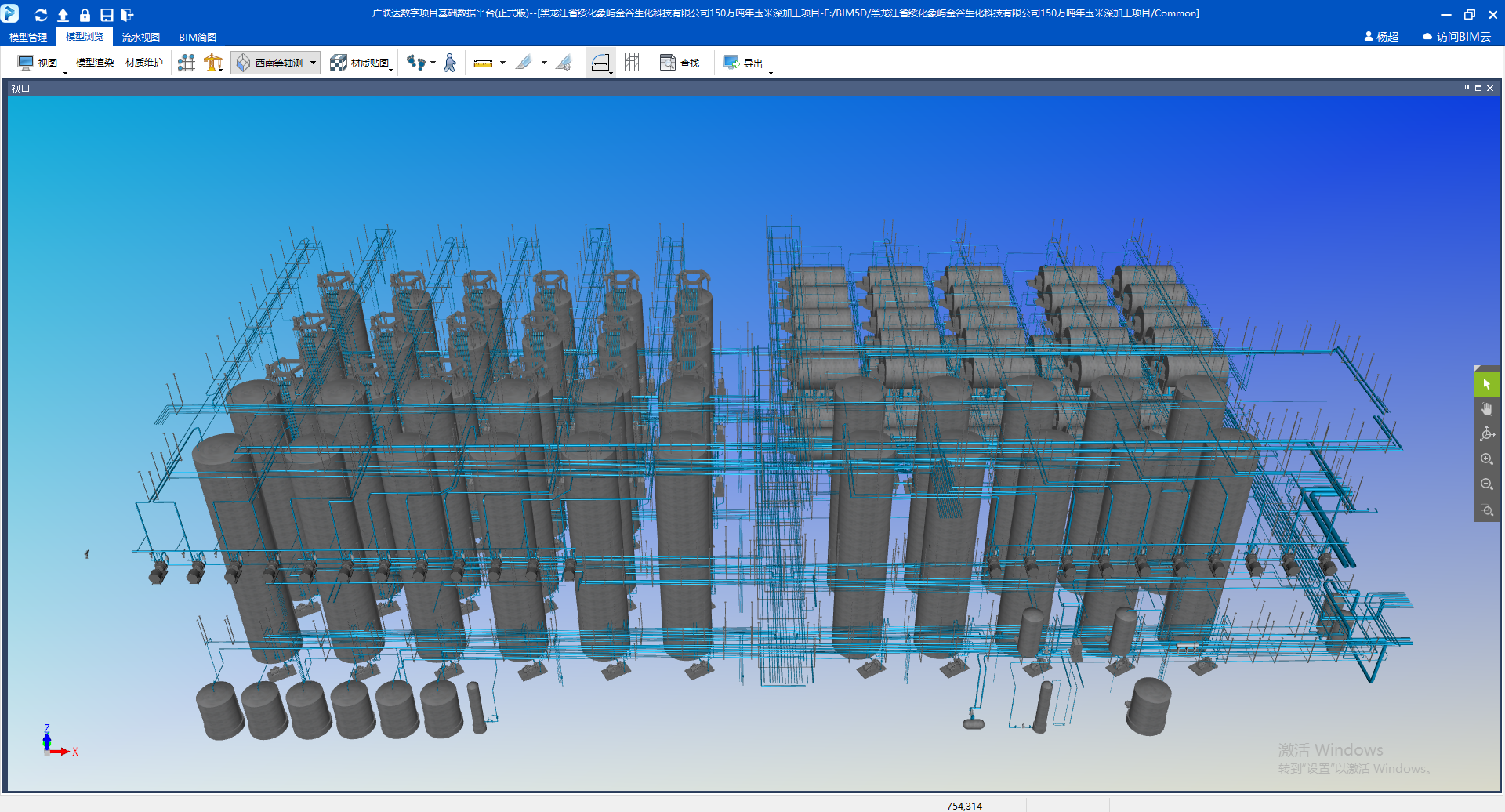This screenshot has width=1505, height=812.
Task: Click the 导出 export button
Action: (x=742, y=63)
